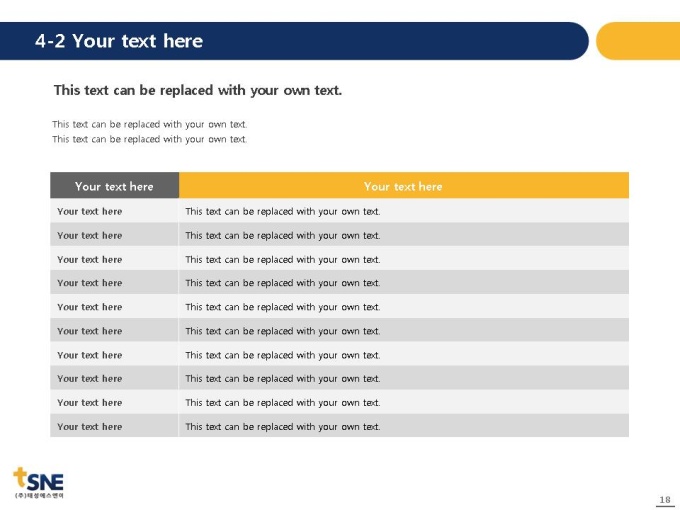The image size is (680, 510).
Task: Click the second small paragraph line below heading
Action: pyautogui.click(x=150, y=139)
